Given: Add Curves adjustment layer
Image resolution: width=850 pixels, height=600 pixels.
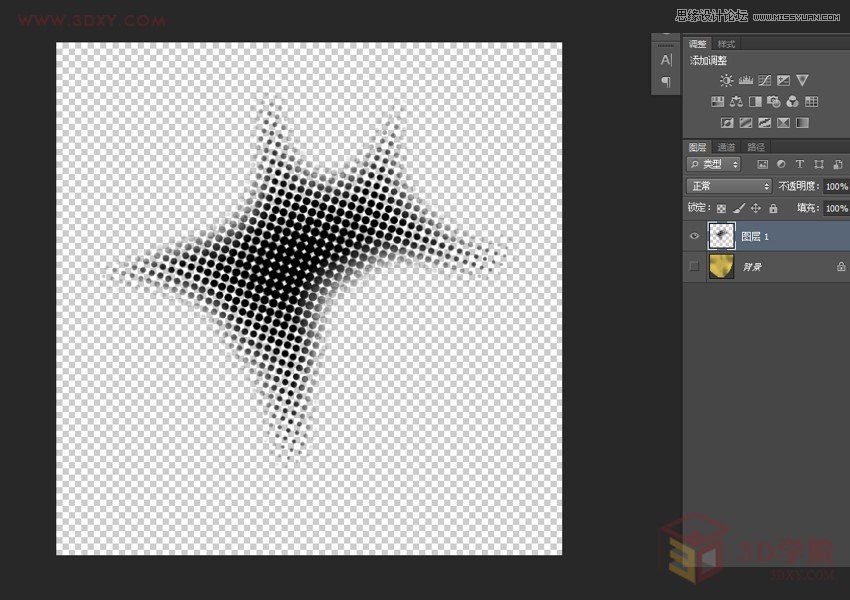Looking at the screenshot, I should [x=765, y=81].
